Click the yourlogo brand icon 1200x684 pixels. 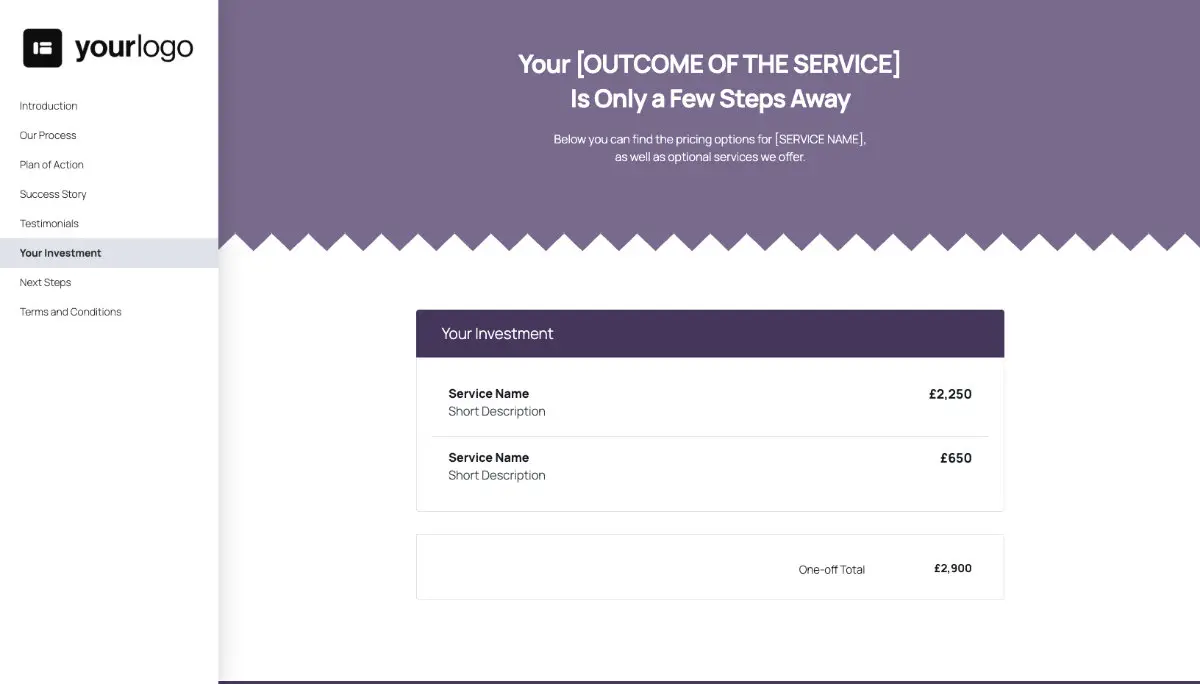[41, 46]
